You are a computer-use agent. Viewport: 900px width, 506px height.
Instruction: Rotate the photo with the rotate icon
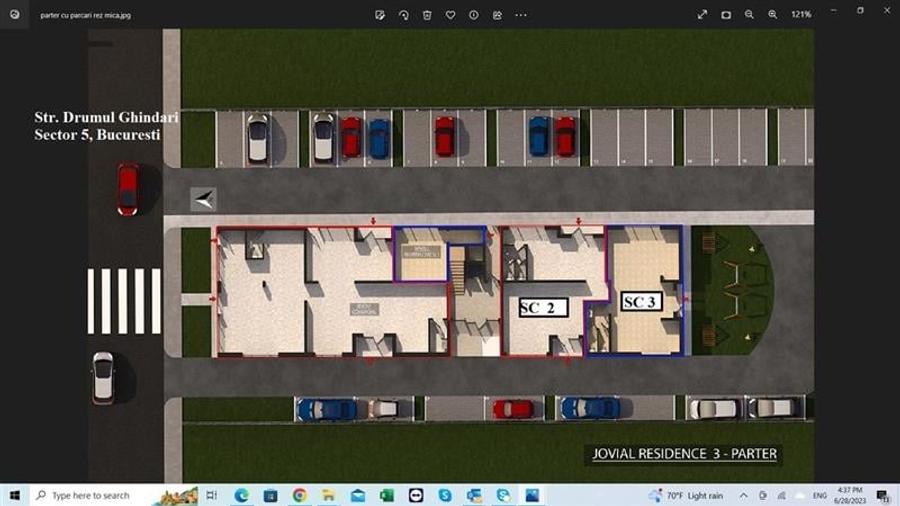404,15
